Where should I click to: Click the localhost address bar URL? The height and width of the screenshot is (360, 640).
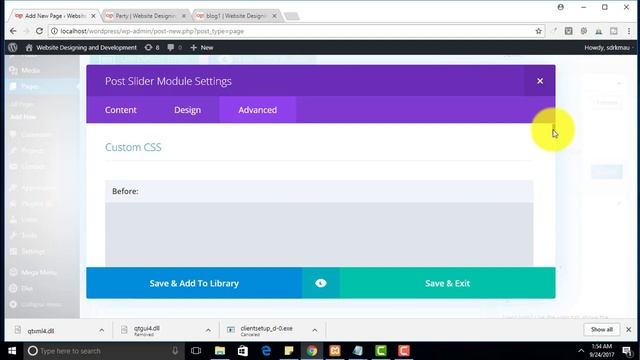pyautogui.click(x=152, y=31)
